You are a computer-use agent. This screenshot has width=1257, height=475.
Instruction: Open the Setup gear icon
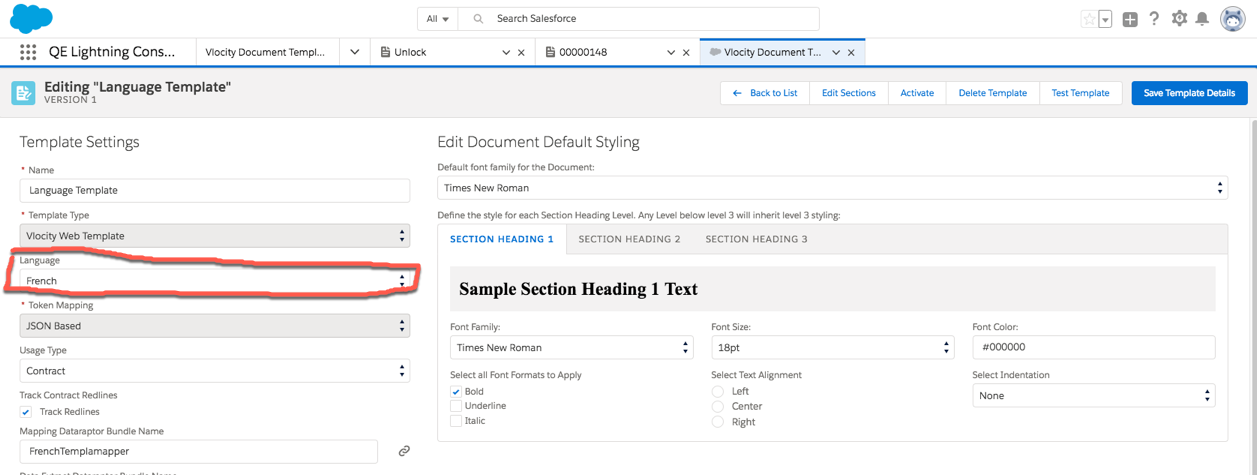pos(1179,19)
